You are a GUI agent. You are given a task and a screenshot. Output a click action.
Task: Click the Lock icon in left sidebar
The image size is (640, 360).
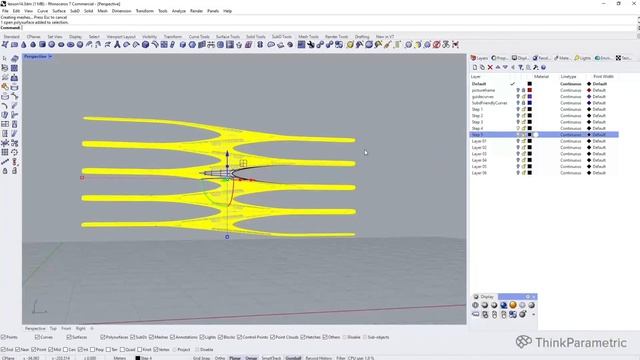5,171
